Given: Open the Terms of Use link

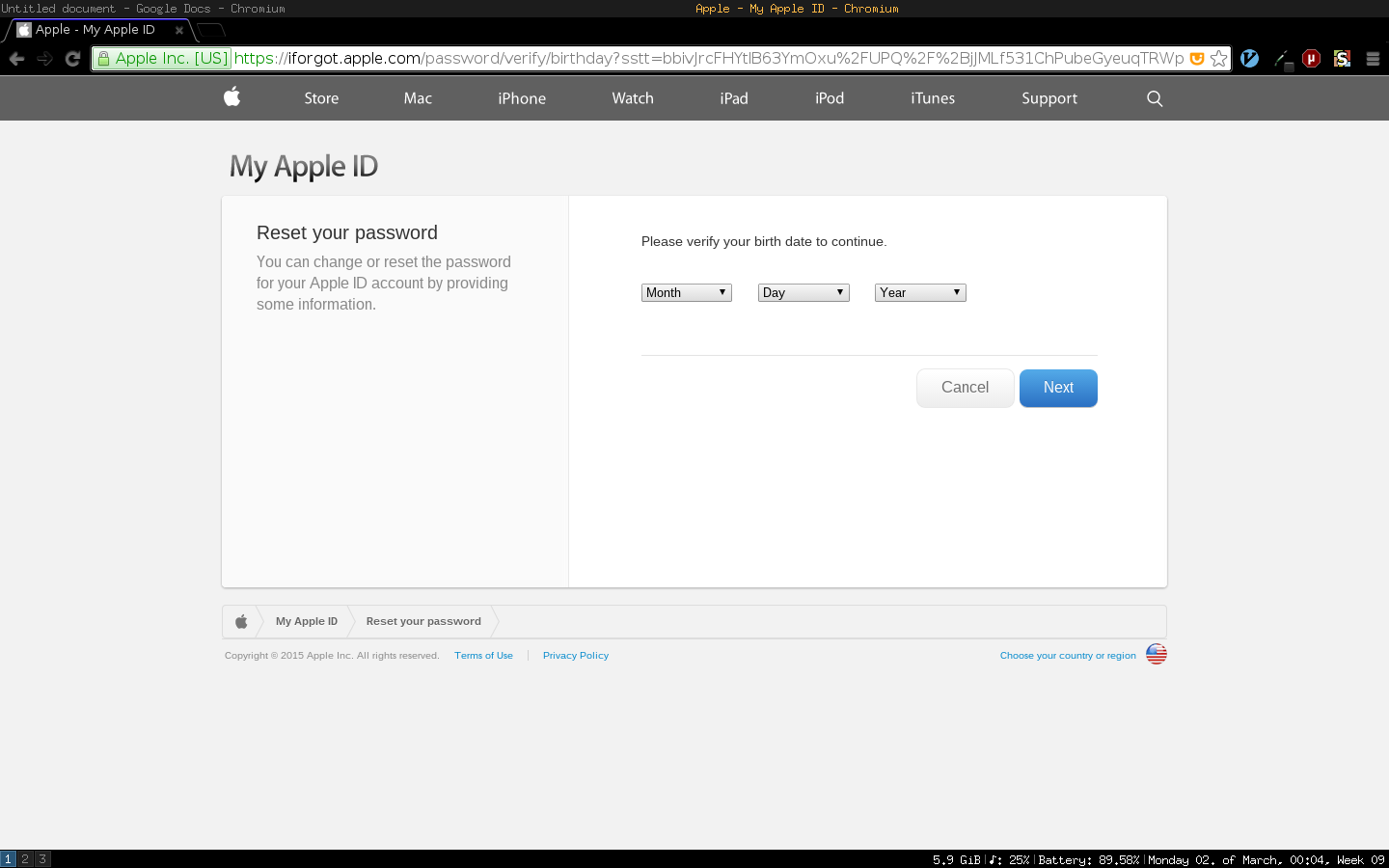Looking at the screenshot, I should [x=483, y=656].
